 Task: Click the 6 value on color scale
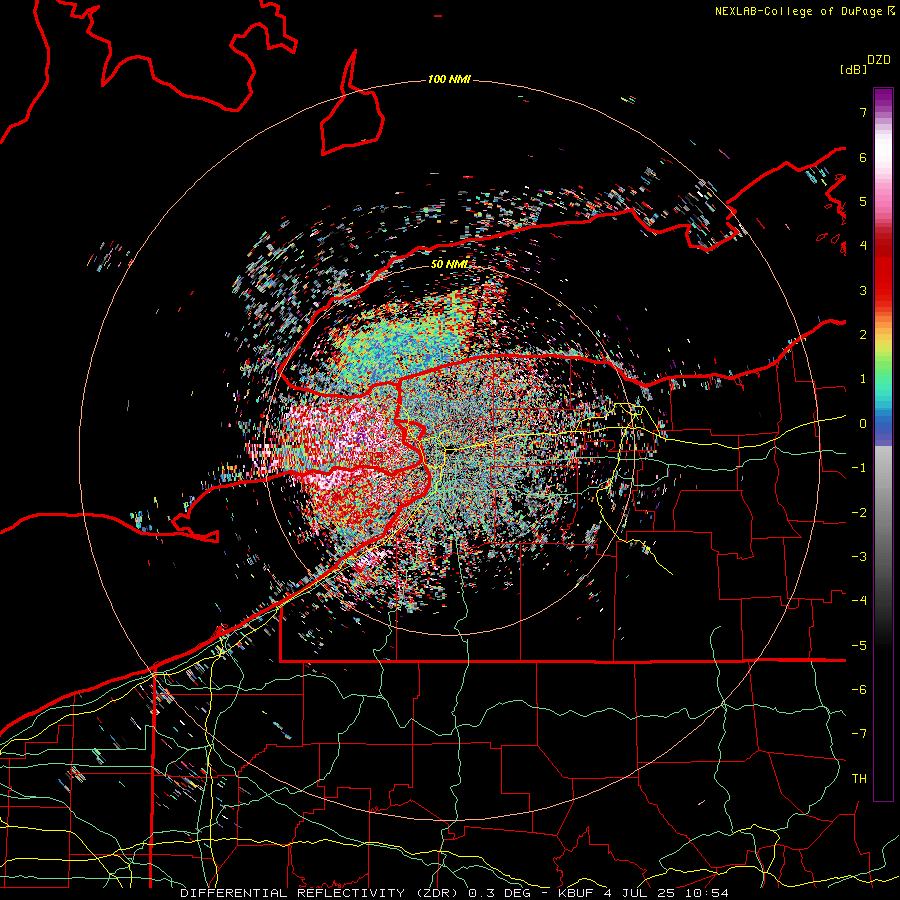863,157
